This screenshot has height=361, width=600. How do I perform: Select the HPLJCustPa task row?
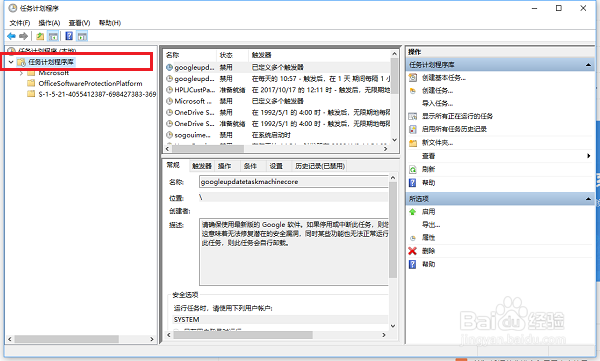(x=278, y=90)
